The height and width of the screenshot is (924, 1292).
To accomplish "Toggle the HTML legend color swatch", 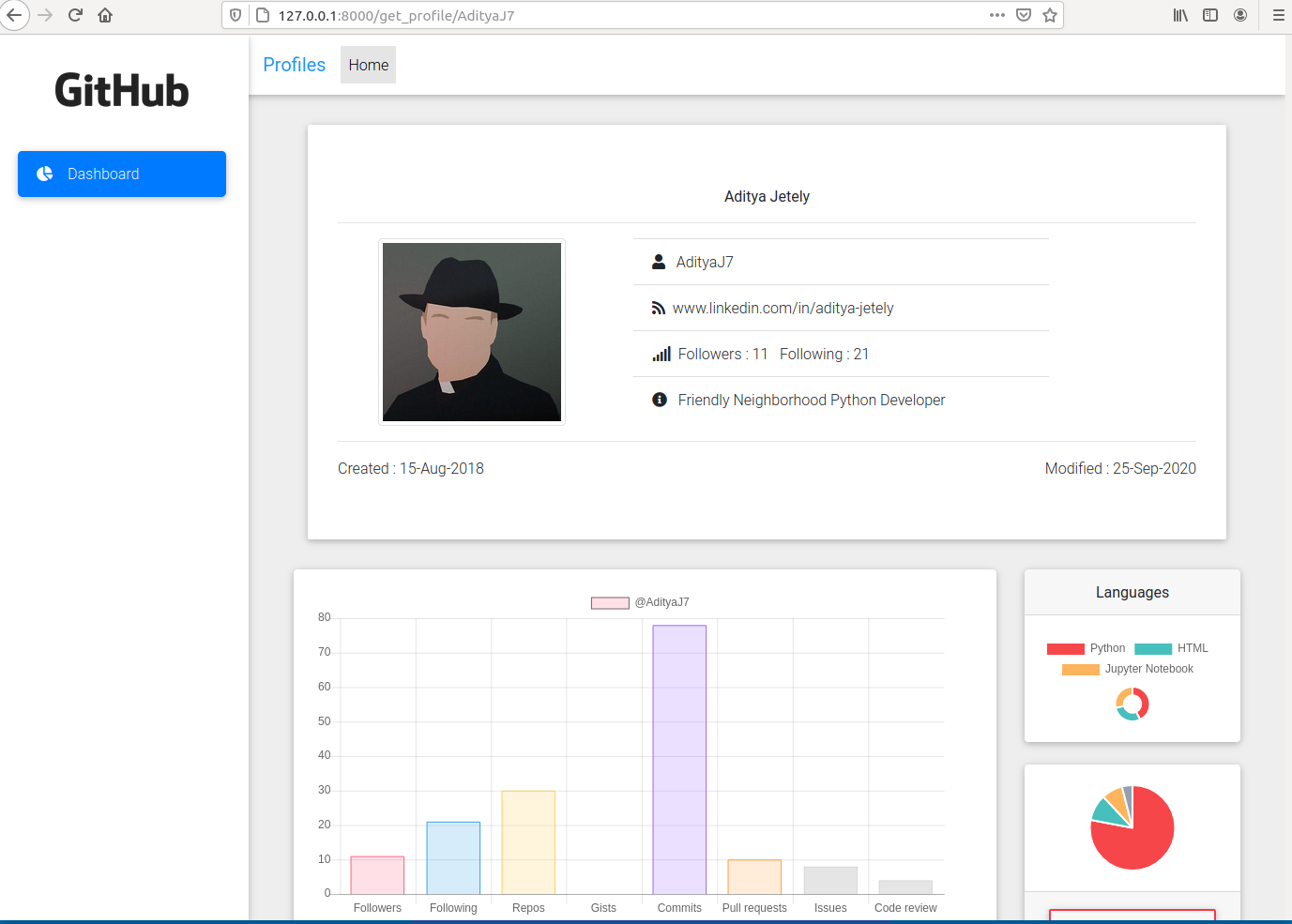I will (1153, 648).
